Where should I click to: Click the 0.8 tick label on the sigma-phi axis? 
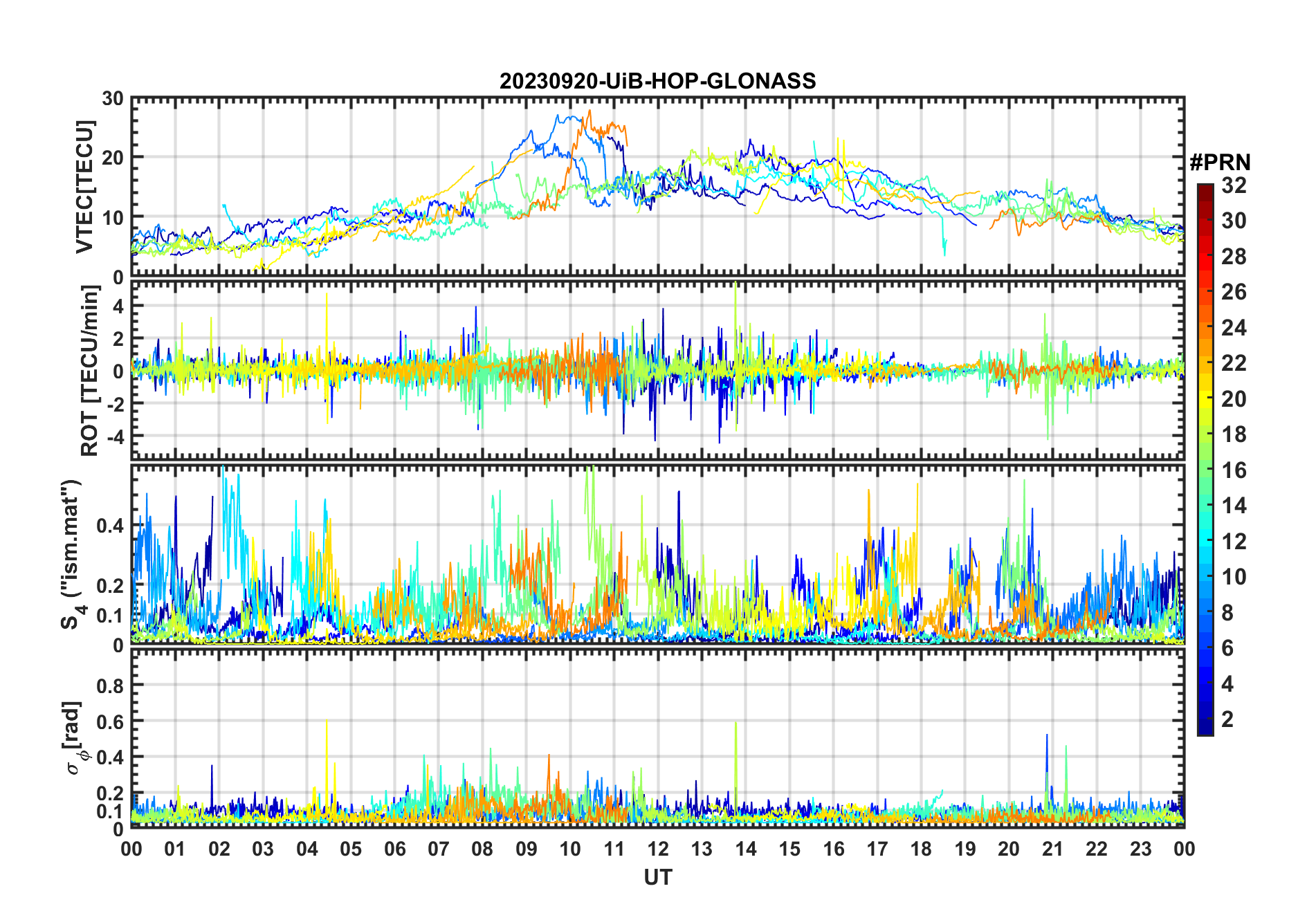click(110, 686)
